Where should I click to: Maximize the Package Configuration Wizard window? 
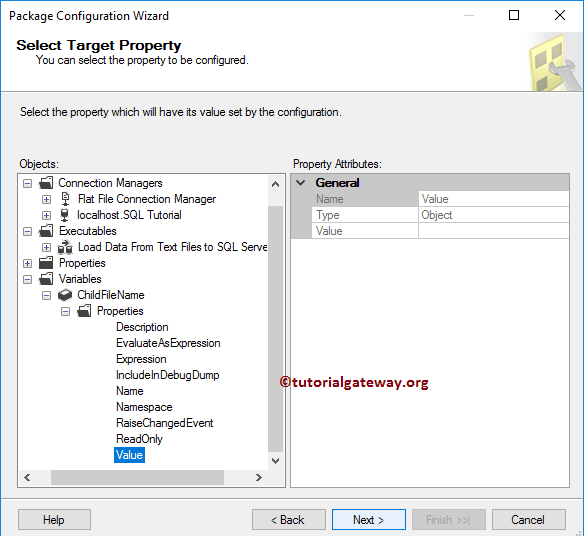coord(514,15)
